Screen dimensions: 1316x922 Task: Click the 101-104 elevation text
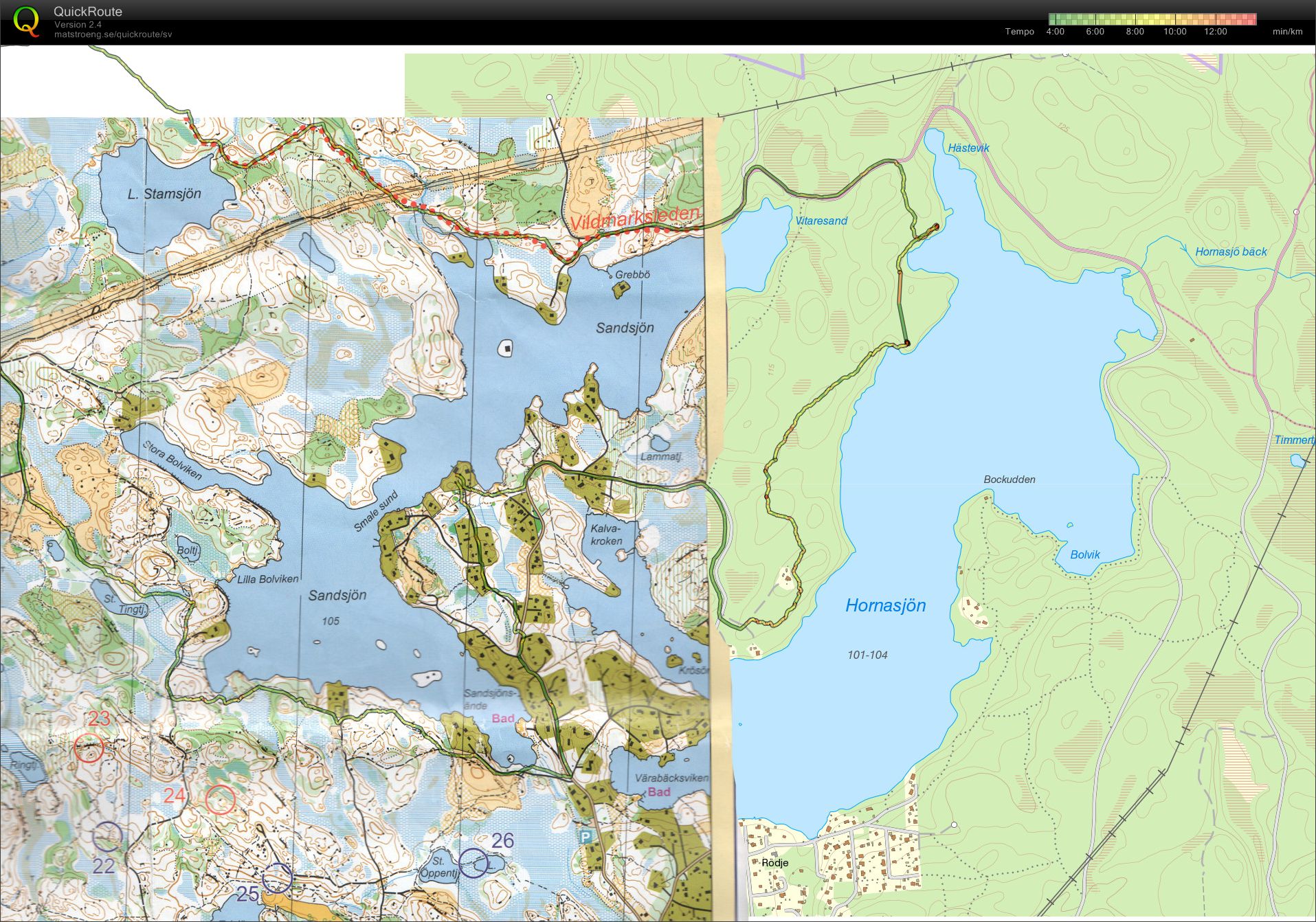tap(867, 655)
